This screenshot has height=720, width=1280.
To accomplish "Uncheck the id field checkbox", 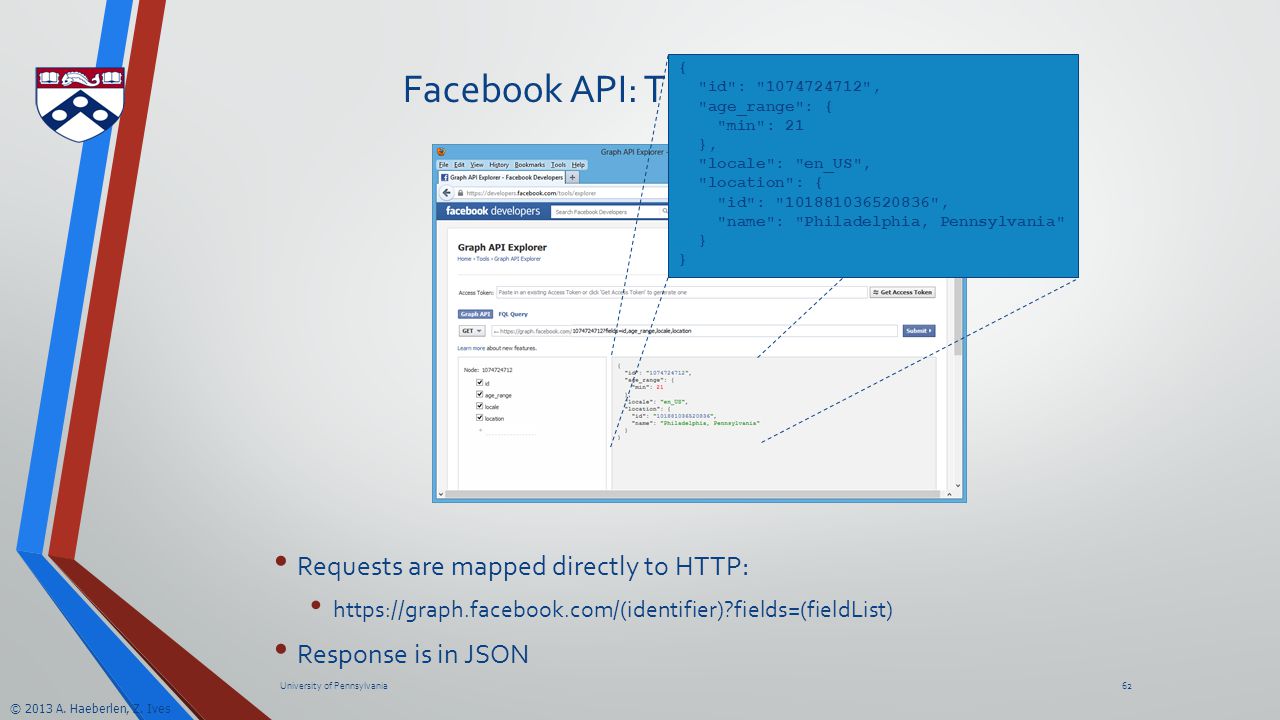I will (x=479, y=383).
